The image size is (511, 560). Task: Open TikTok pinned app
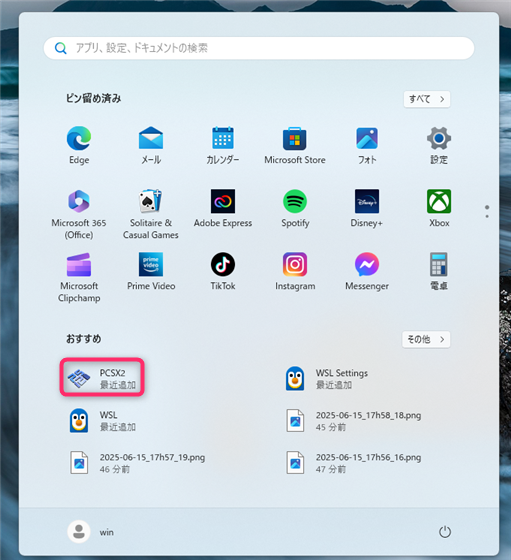click(223, 271)
